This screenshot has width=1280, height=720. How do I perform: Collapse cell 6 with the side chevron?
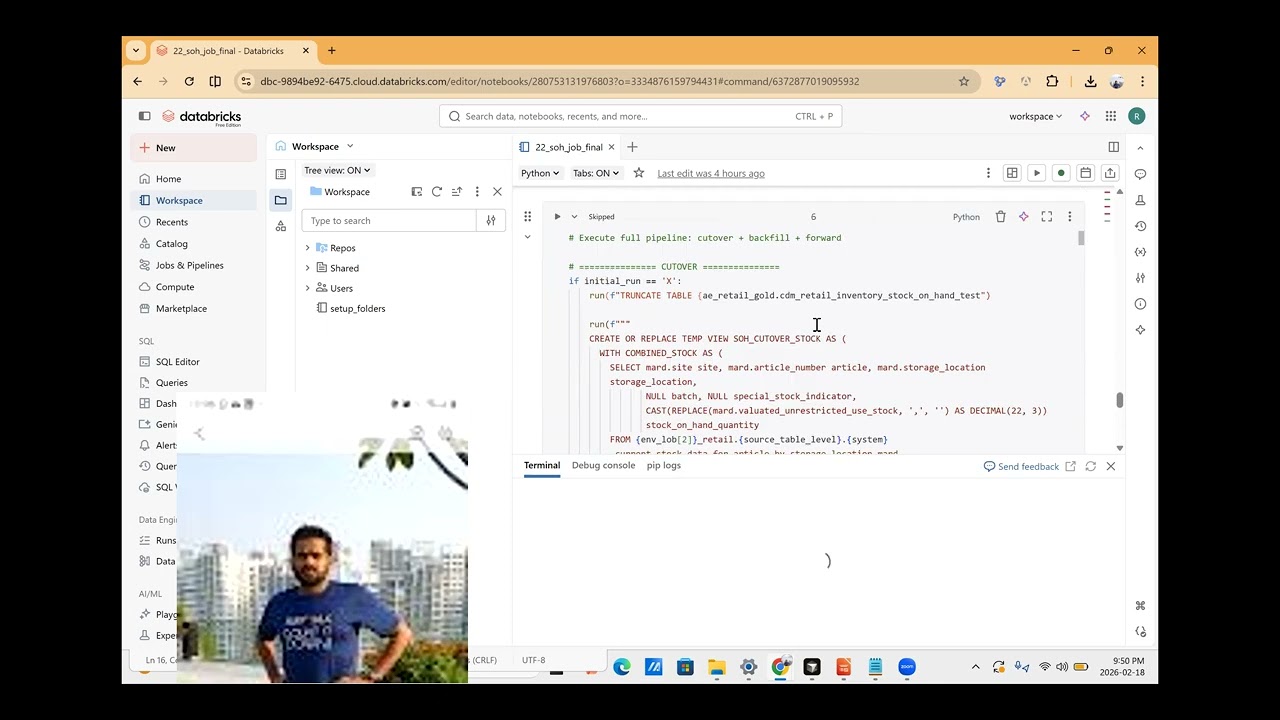(x=527, y=237)
